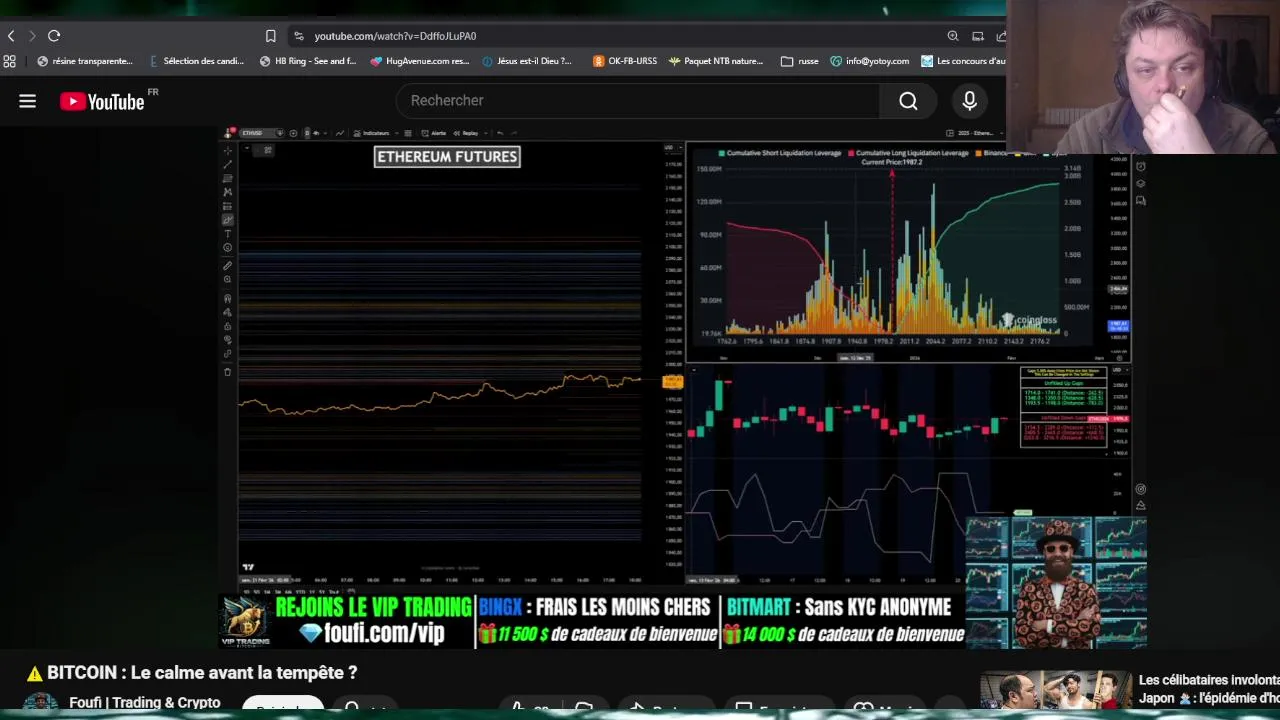Click the title 'BITCOIN : Le calme avant la tempête ?'

coord(202,673)
